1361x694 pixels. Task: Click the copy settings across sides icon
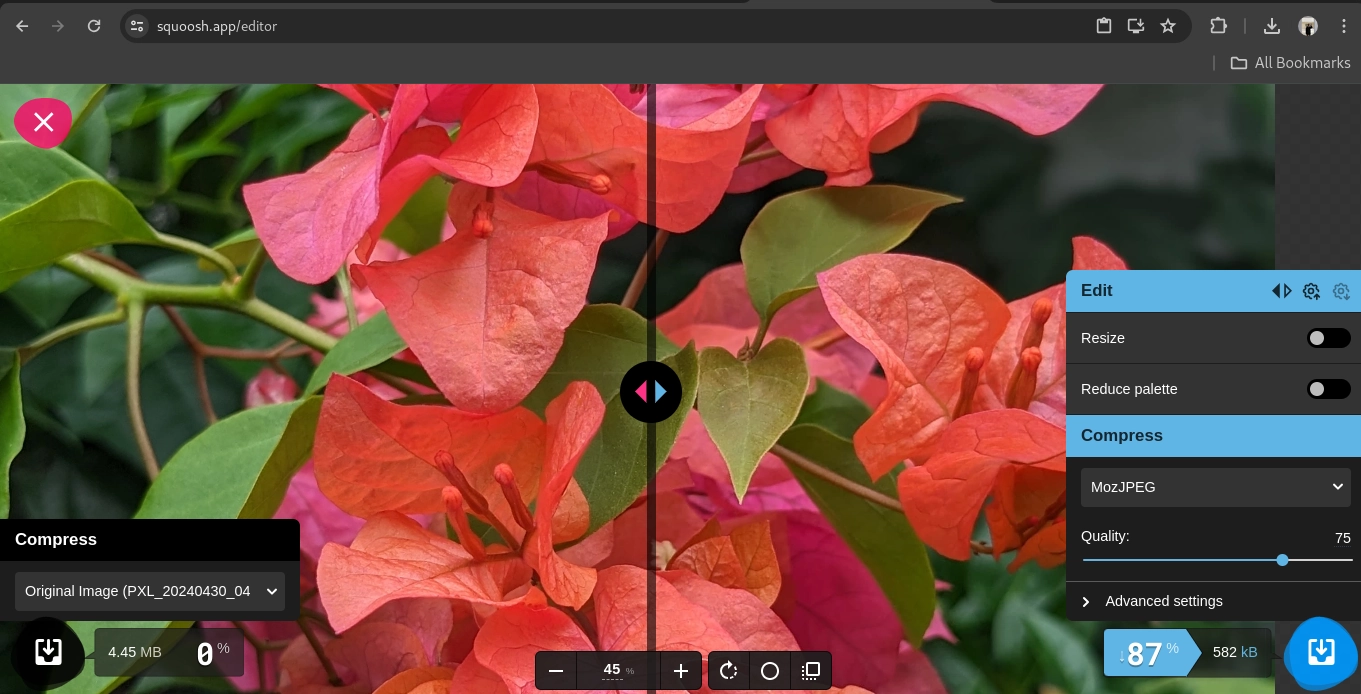tap(1281, 291)
